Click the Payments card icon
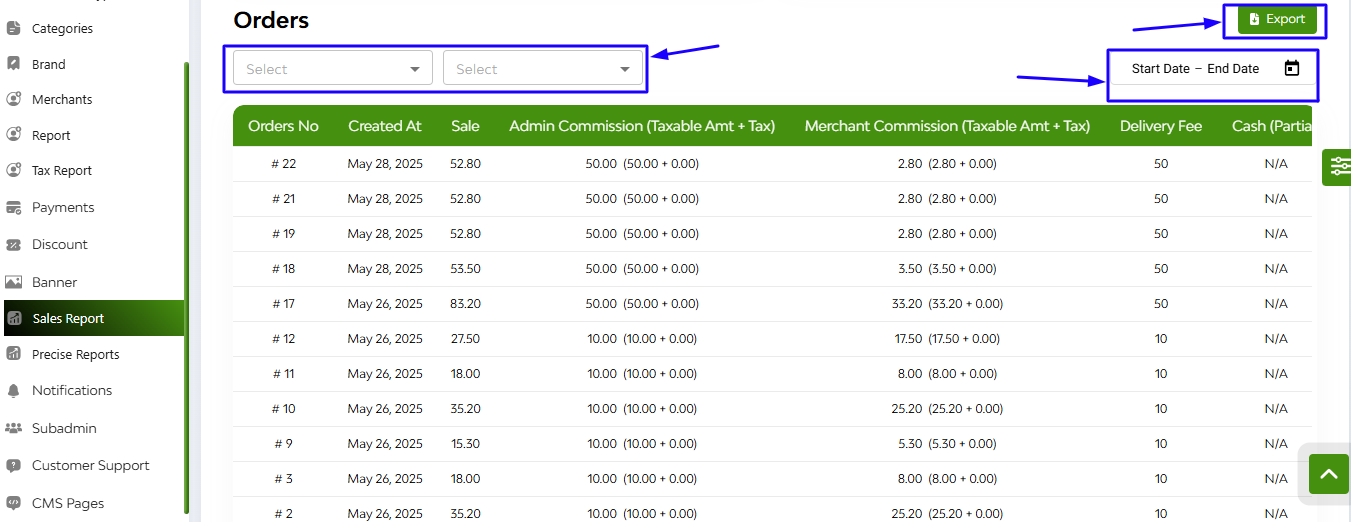This screenshot has height=522, width=1351. click(13, 207)
